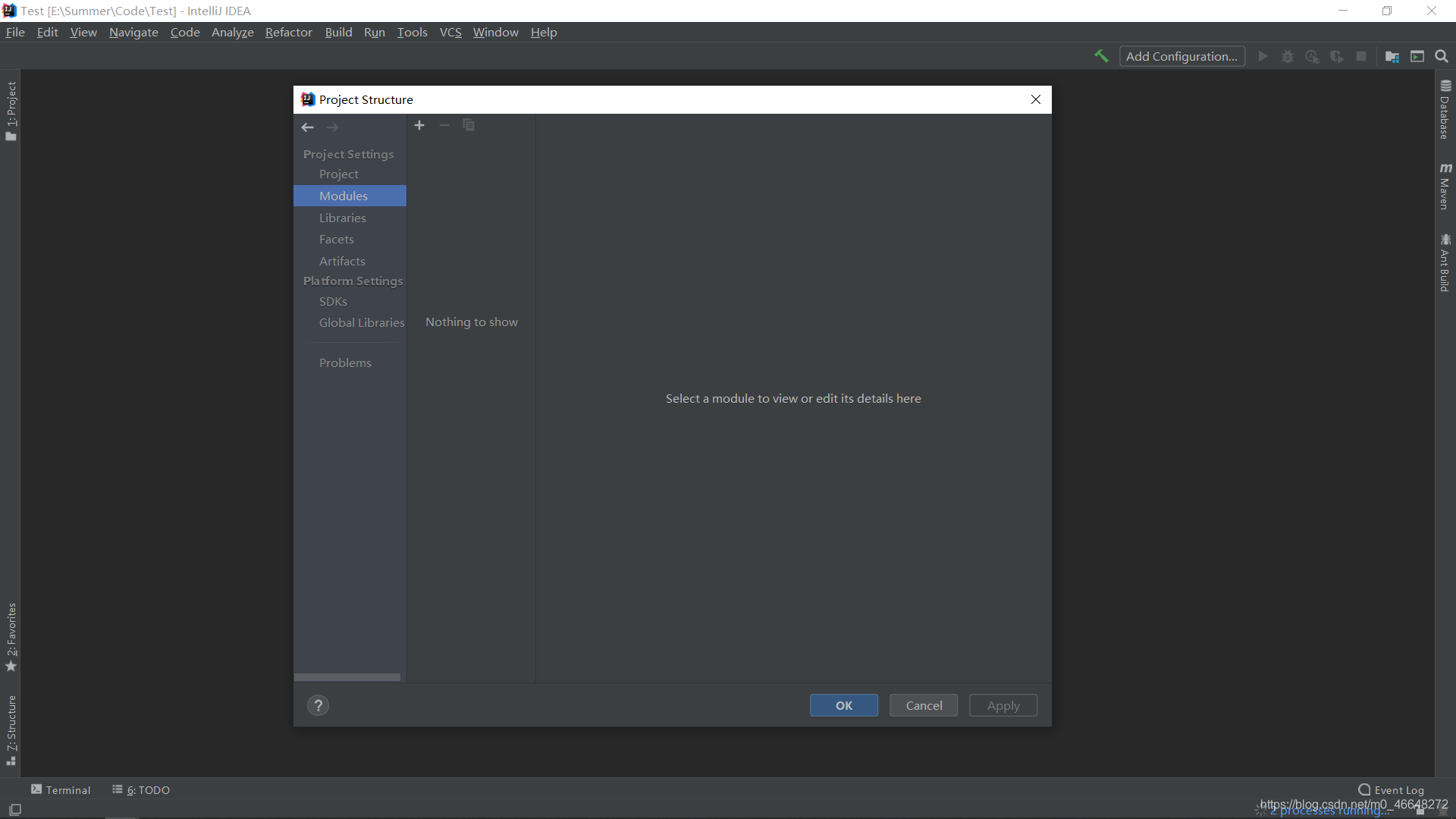Open the Structure tool window

click(11, 730)
